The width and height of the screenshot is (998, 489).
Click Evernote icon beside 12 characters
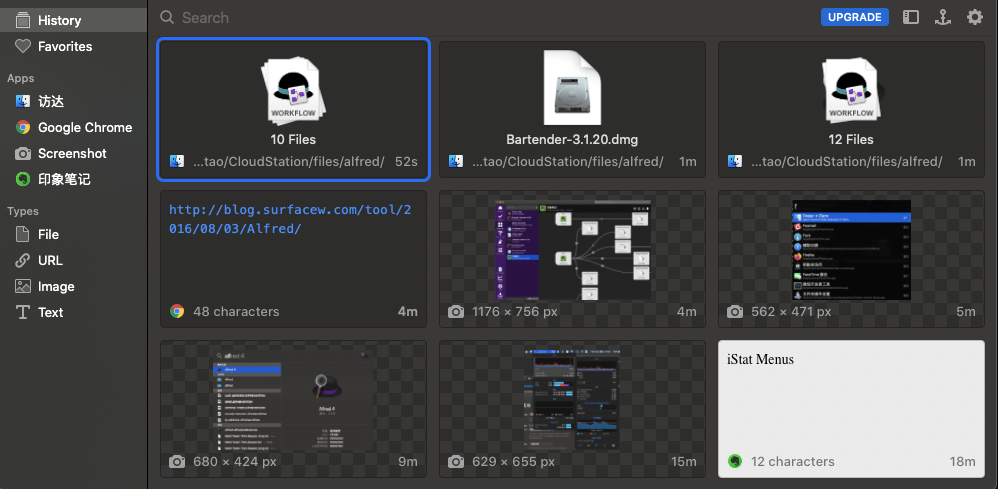[x=735, y=461]
